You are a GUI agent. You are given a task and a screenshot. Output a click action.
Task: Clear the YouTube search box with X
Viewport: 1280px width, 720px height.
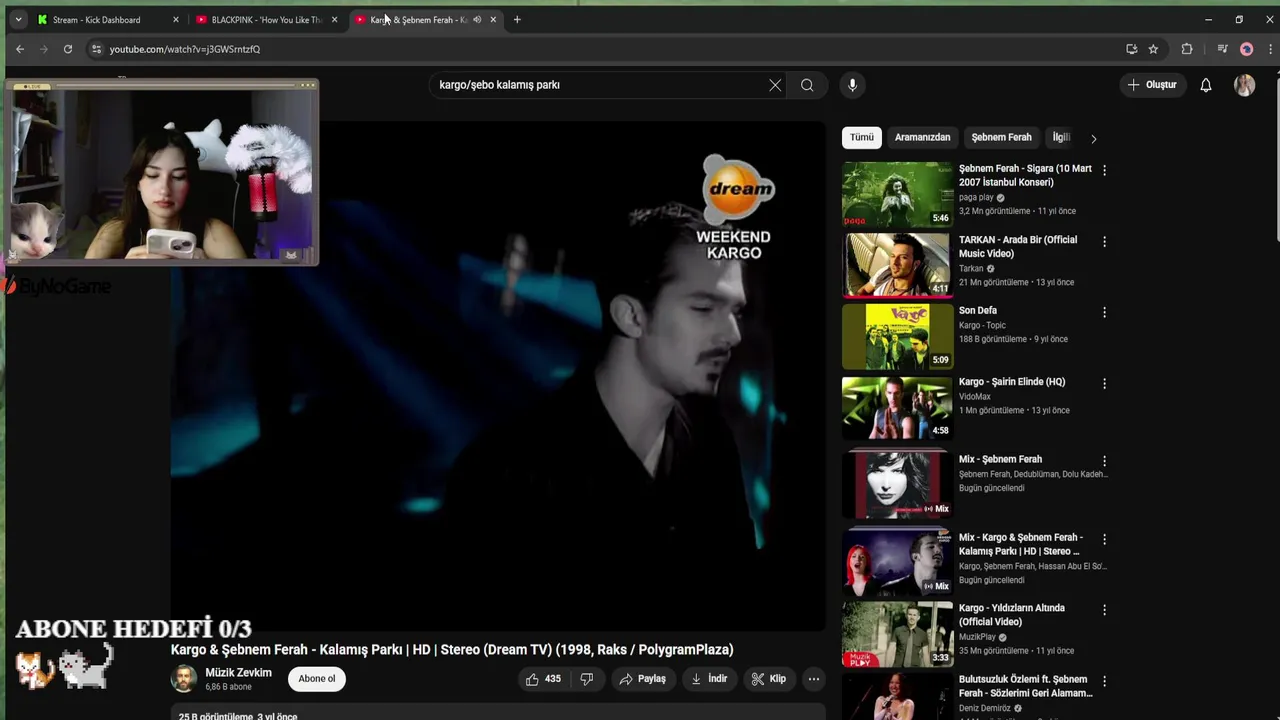point(775,85)
